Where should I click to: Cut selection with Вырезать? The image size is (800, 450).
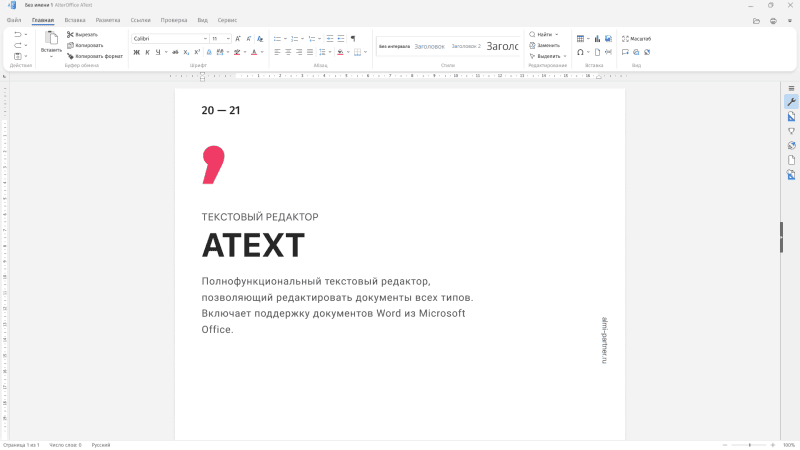coord(82,35)
